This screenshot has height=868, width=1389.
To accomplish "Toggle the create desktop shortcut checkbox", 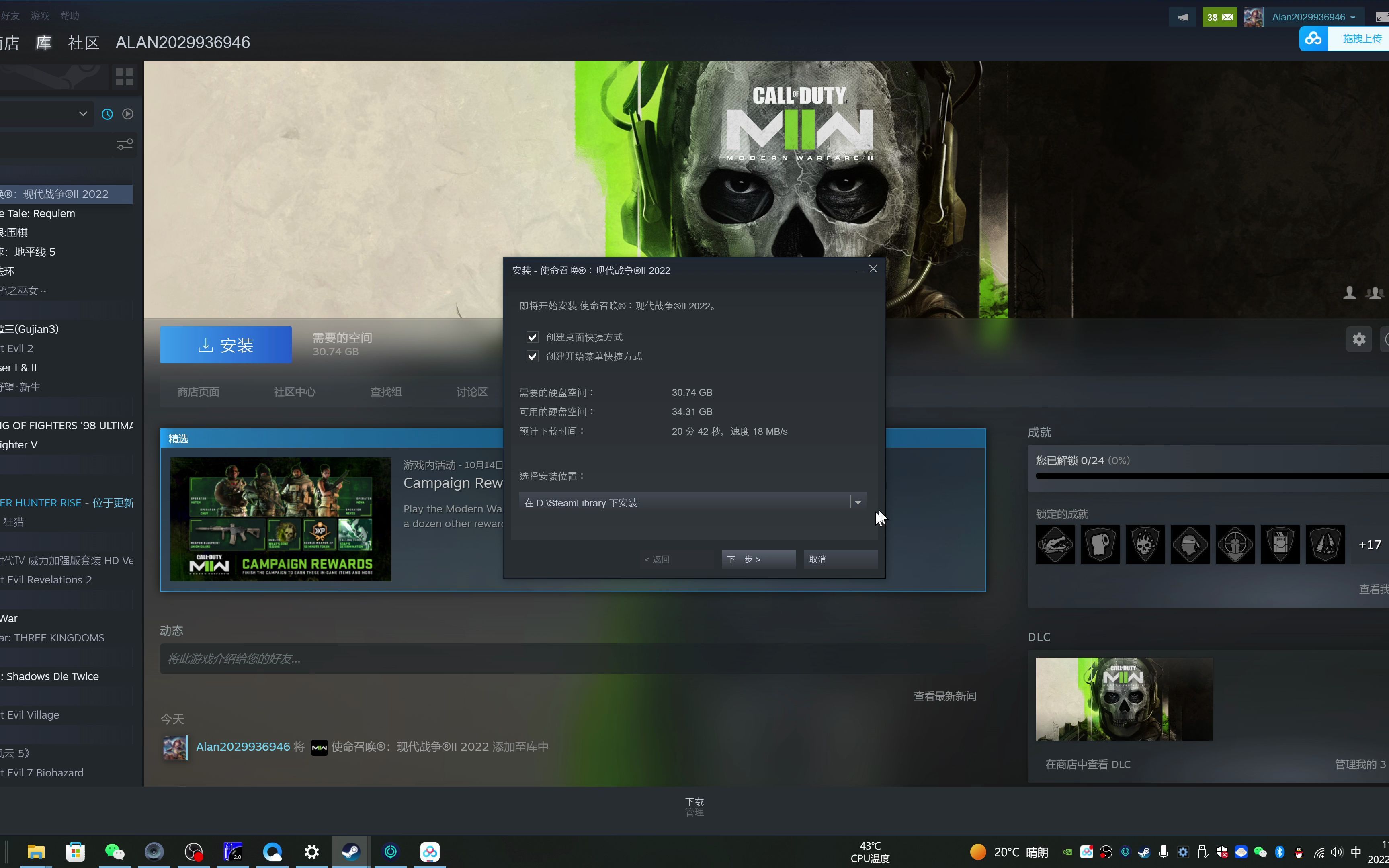I will [532, 337].
